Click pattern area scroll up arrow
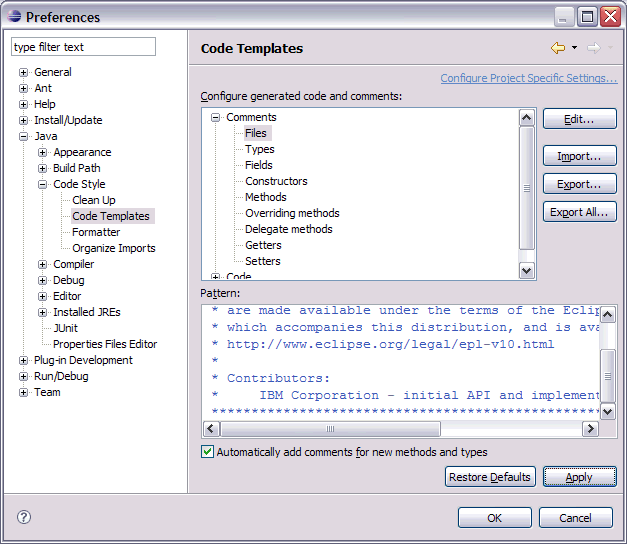Viewport: 627px width, 544px height. (x=608, y=315)
